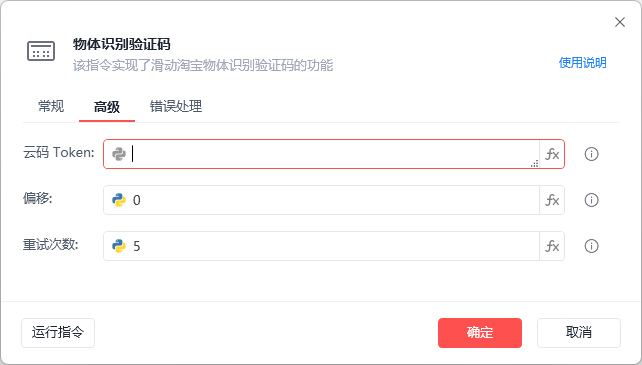Toggle Python mode icon in 云码 Token field
The image size is (642, 365).
[x=119, y=154]
